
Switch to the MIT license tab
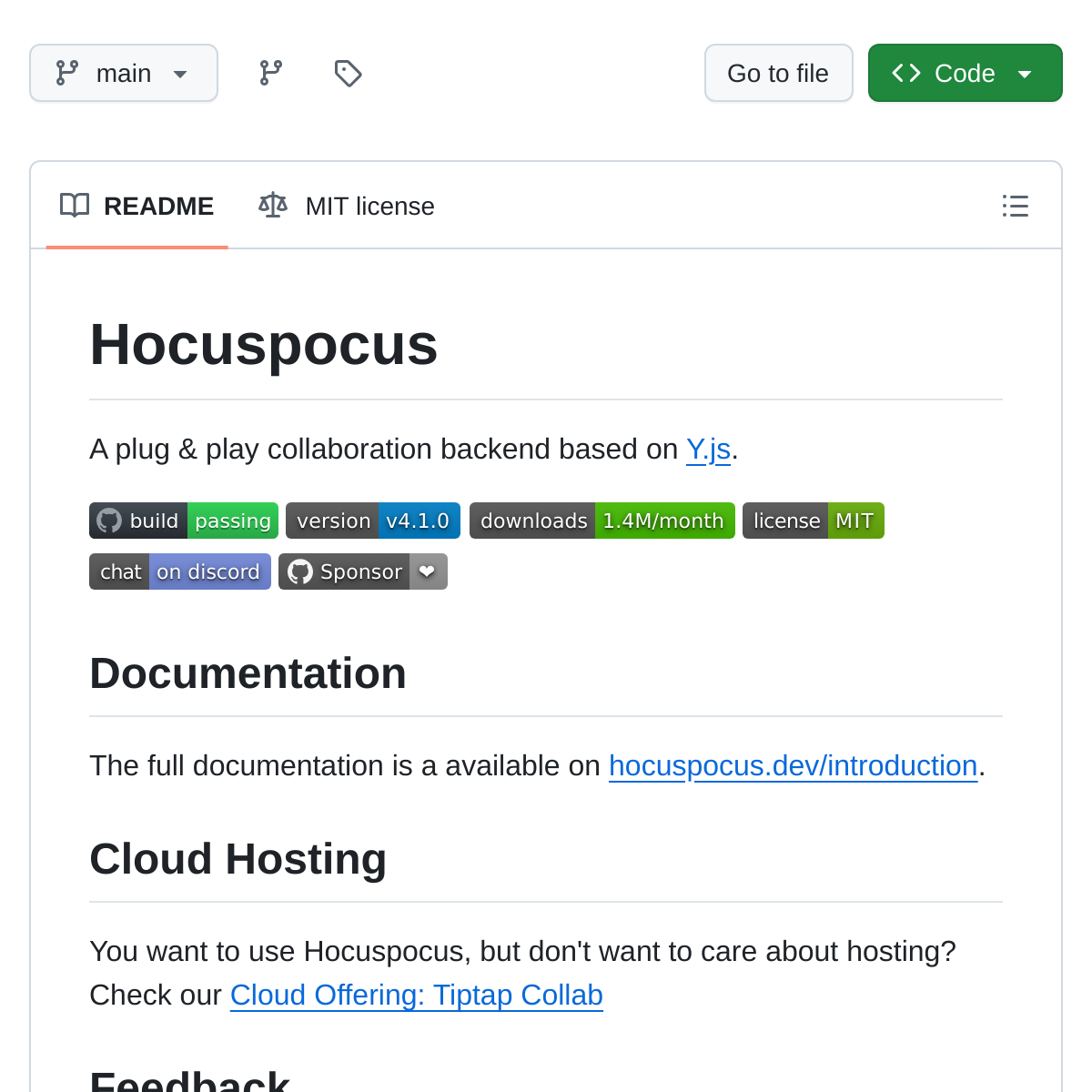click(347, 206)
